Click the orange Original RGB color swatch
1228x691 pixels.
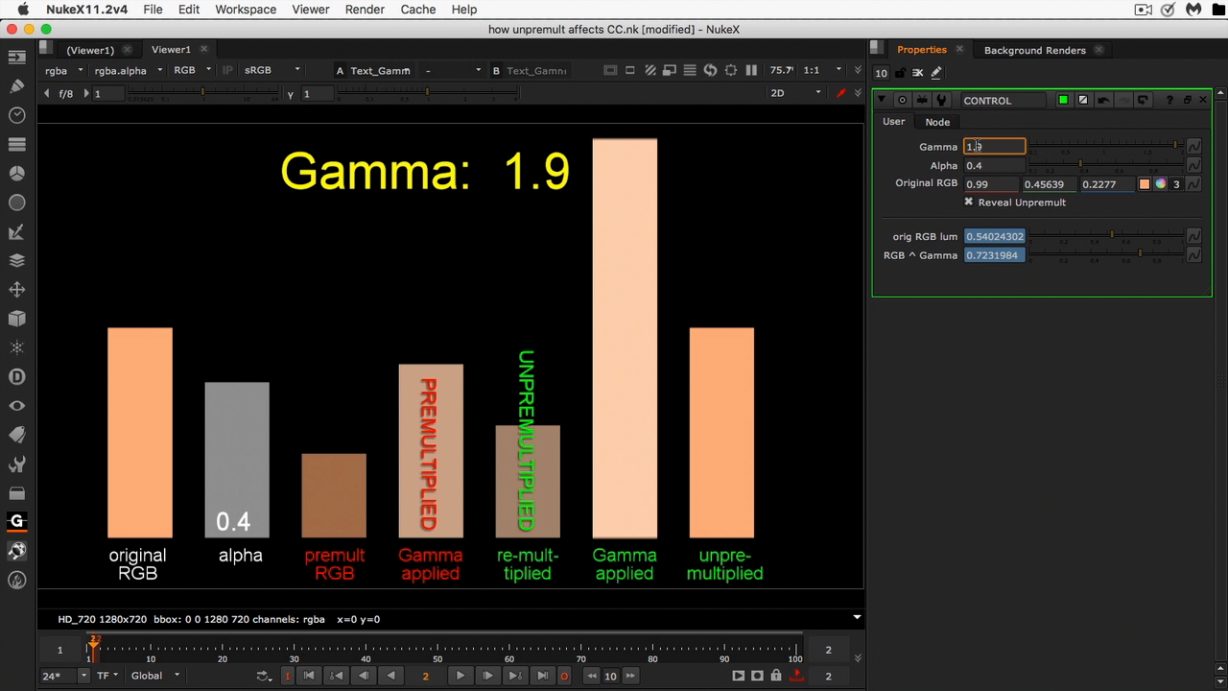[x=1144, y=183]
